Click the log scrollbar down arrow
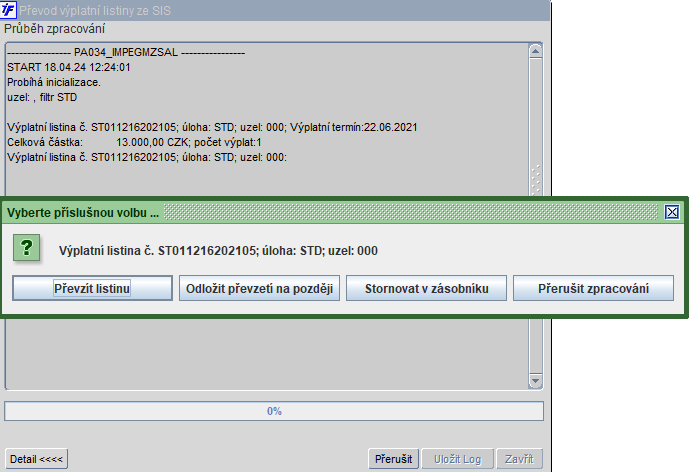The image size is (691, 472). click(x=535, y=381)
